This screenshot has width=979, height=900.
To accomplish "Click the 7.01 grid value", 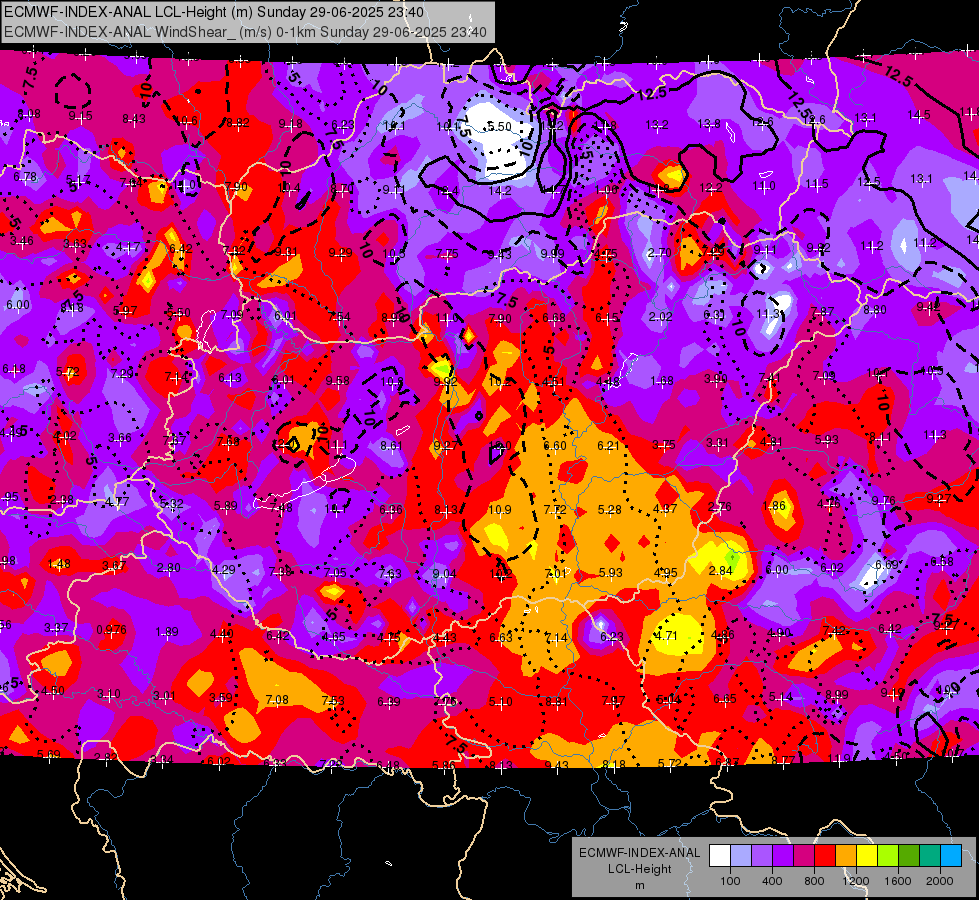I will point(555,573).
